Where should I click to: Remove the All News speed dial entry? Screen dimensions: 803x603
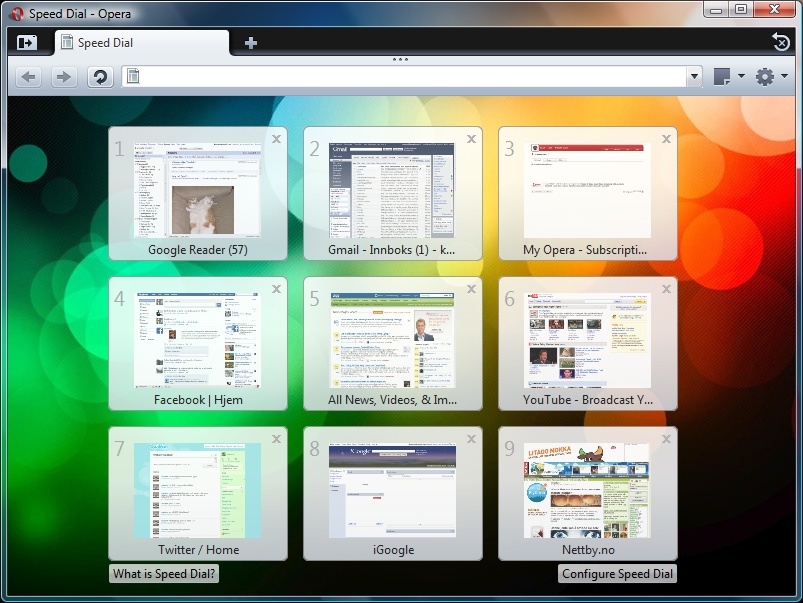(472, 289)
